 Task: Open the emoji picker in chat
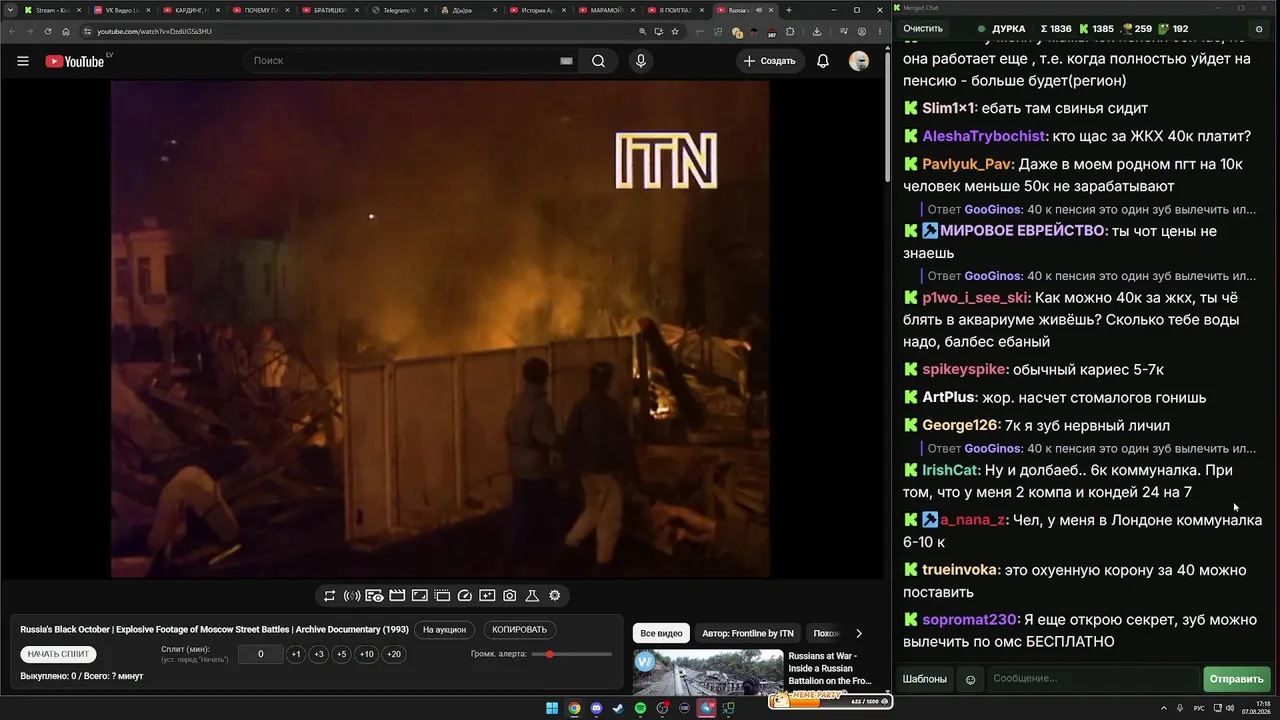pos(970,680)
